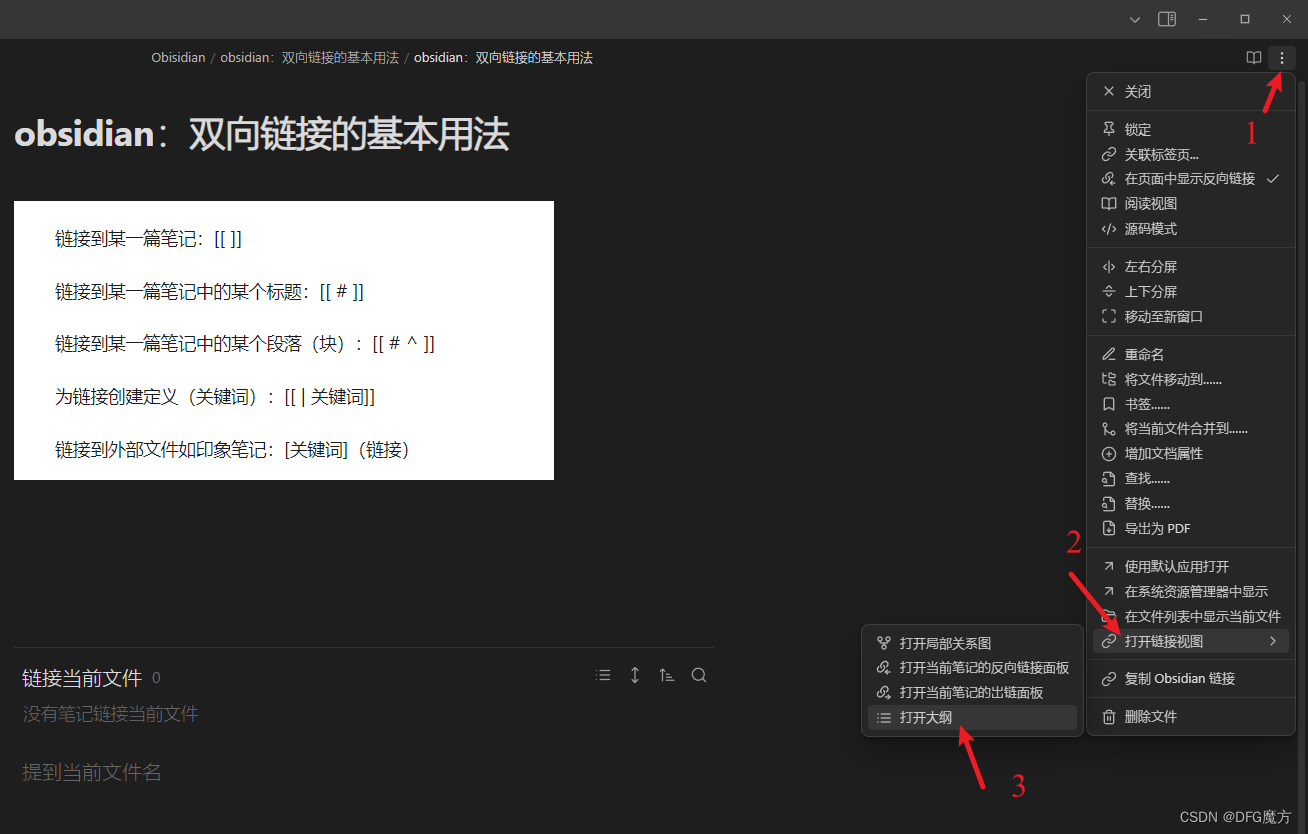Select 关闭 in the context menu
This screenshot has height=834, width=1308.
coord(1191,91)
